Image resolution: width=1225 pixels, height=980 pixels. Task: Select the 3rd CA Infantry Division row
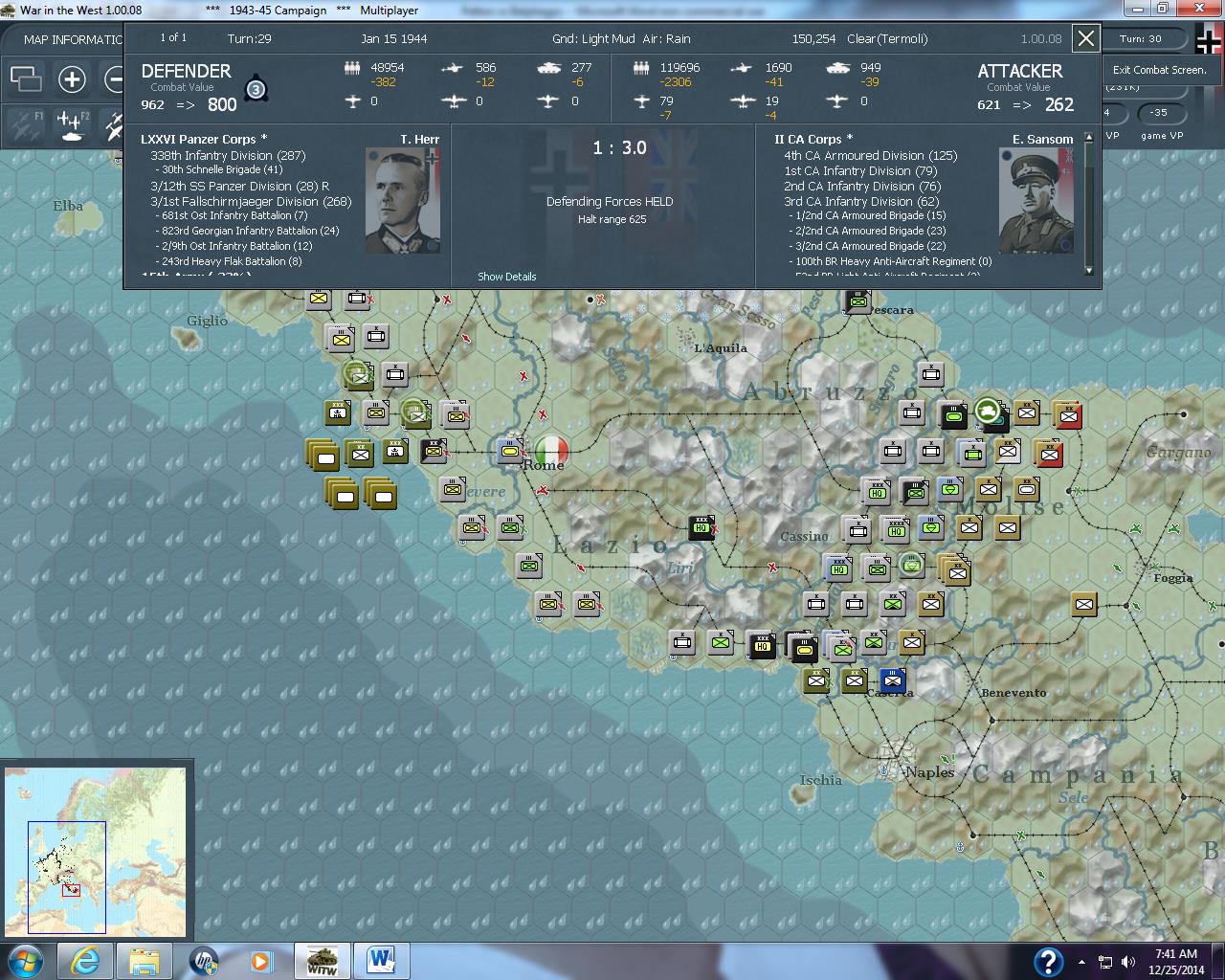861,202
